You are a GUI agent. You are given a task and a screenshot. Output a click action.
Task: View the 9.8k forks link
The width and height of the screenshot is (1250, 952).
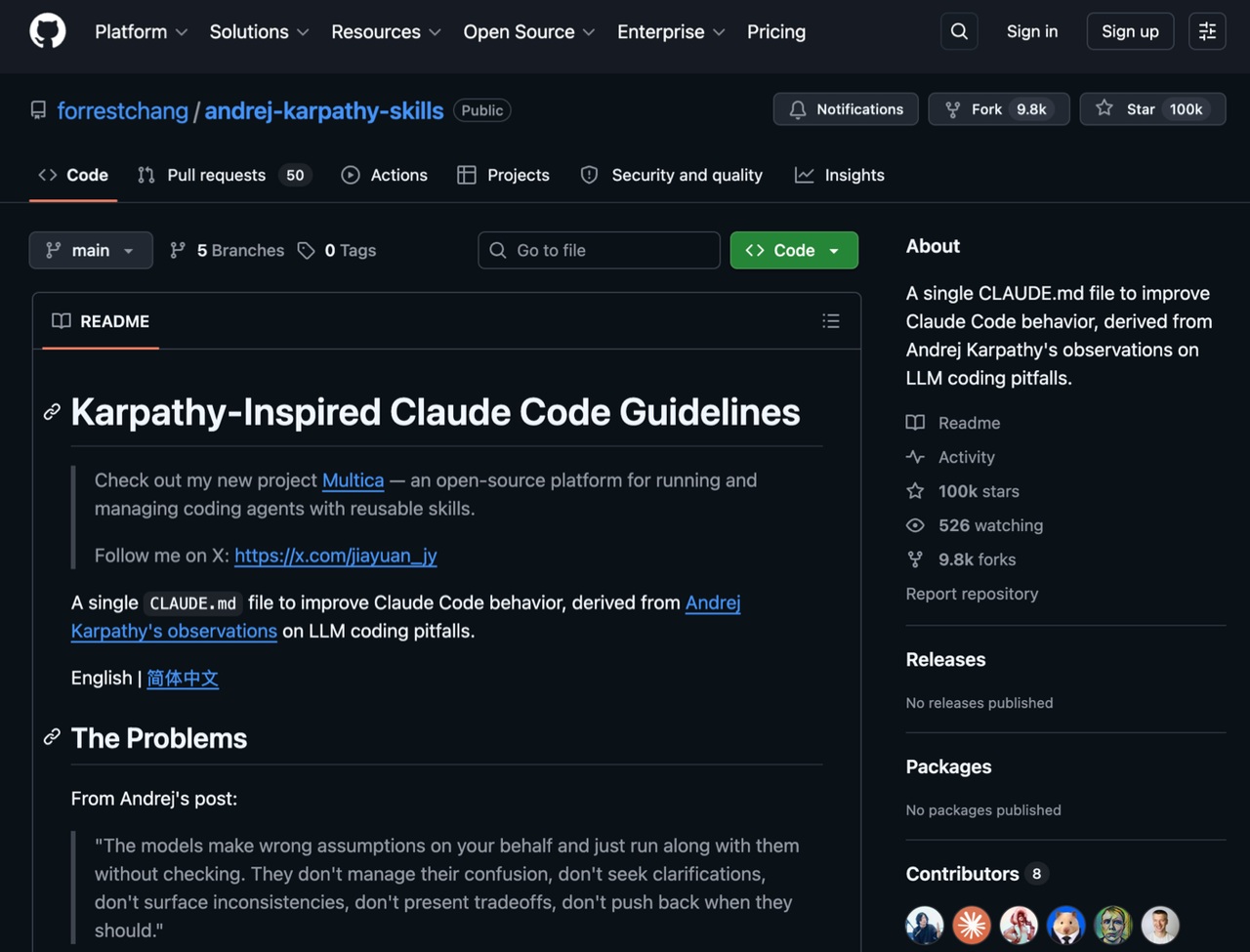pos(961,559)
